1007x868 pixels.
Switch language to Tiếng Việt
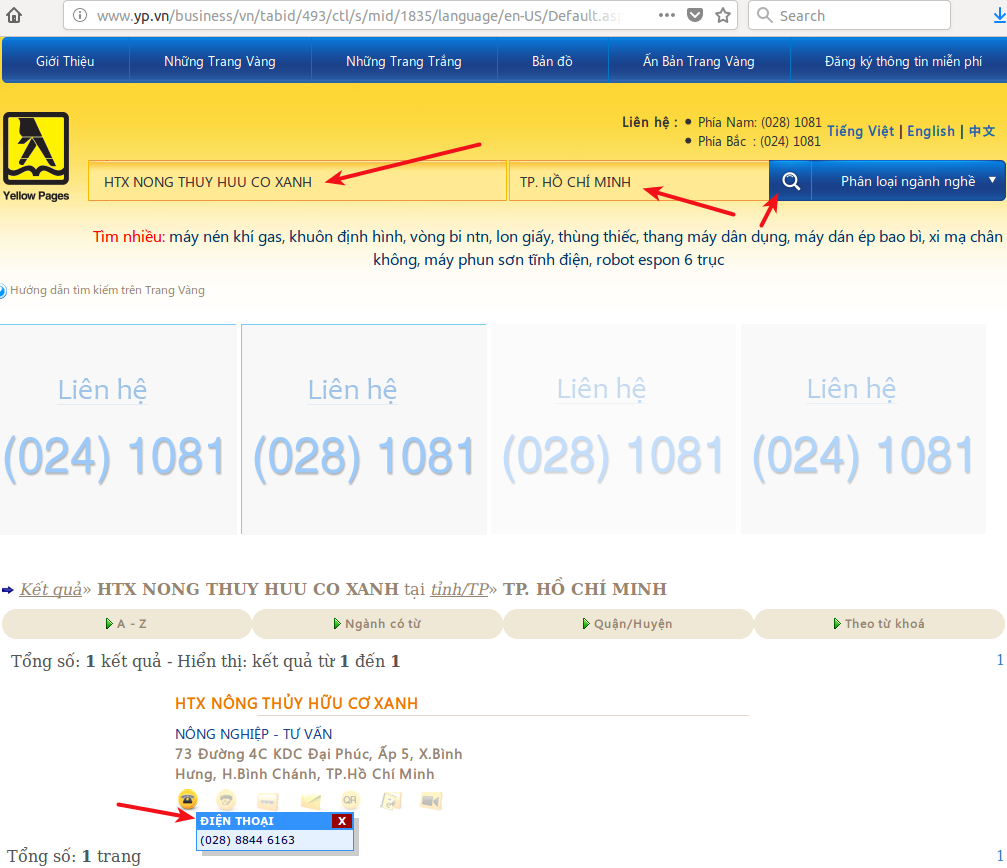click(x=860, y=131)
